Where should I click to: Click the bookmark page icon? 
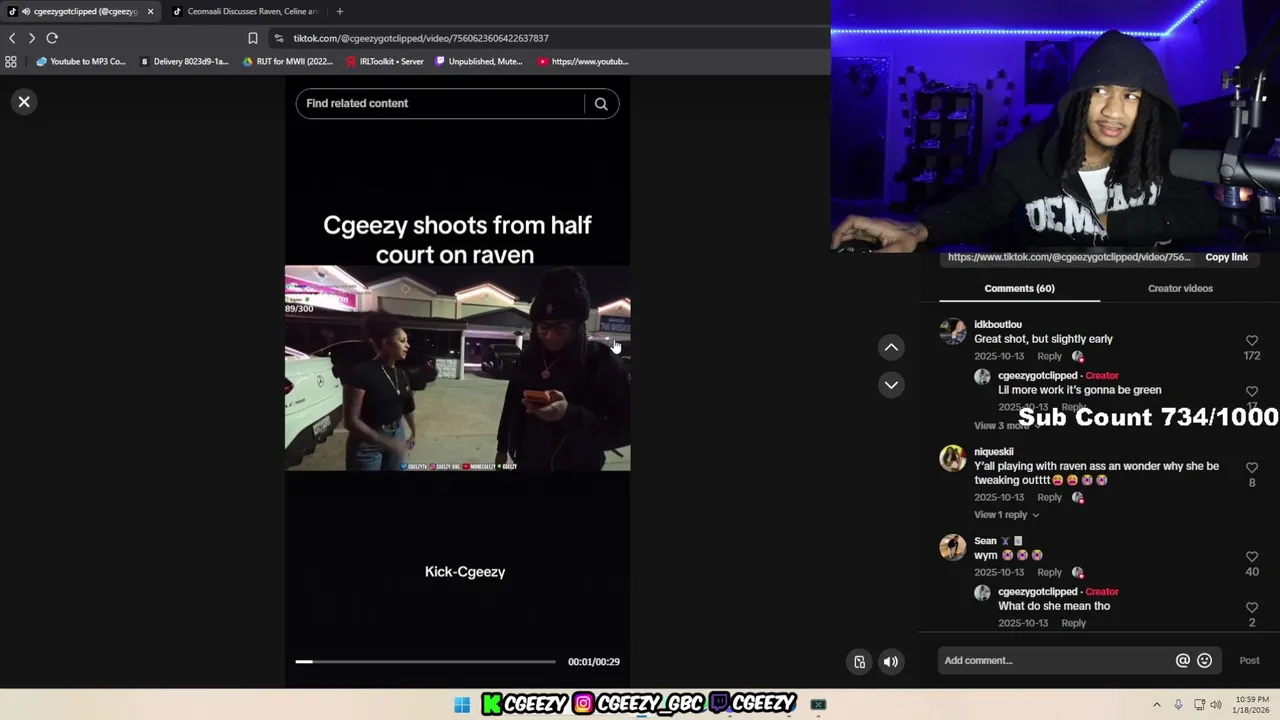coord(253,38)
